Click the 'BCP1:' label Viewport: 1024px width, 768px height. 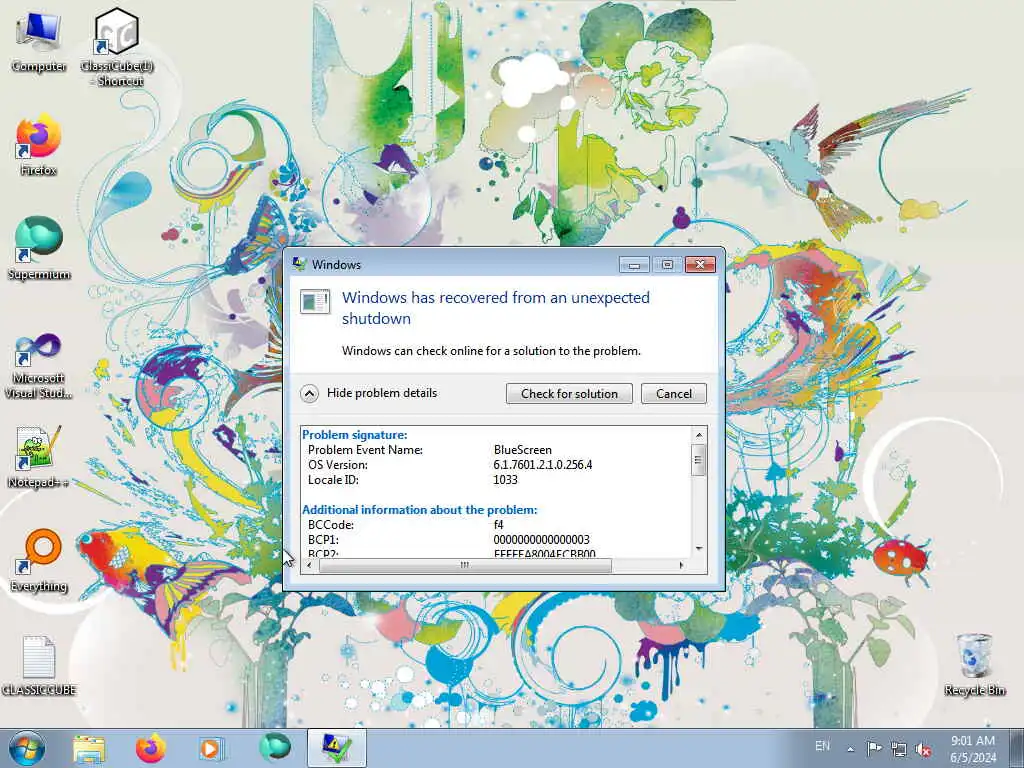tap(323, 540)
